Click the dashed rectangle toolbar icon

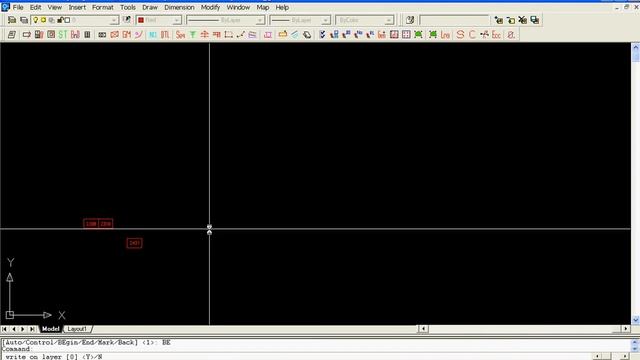229,35
